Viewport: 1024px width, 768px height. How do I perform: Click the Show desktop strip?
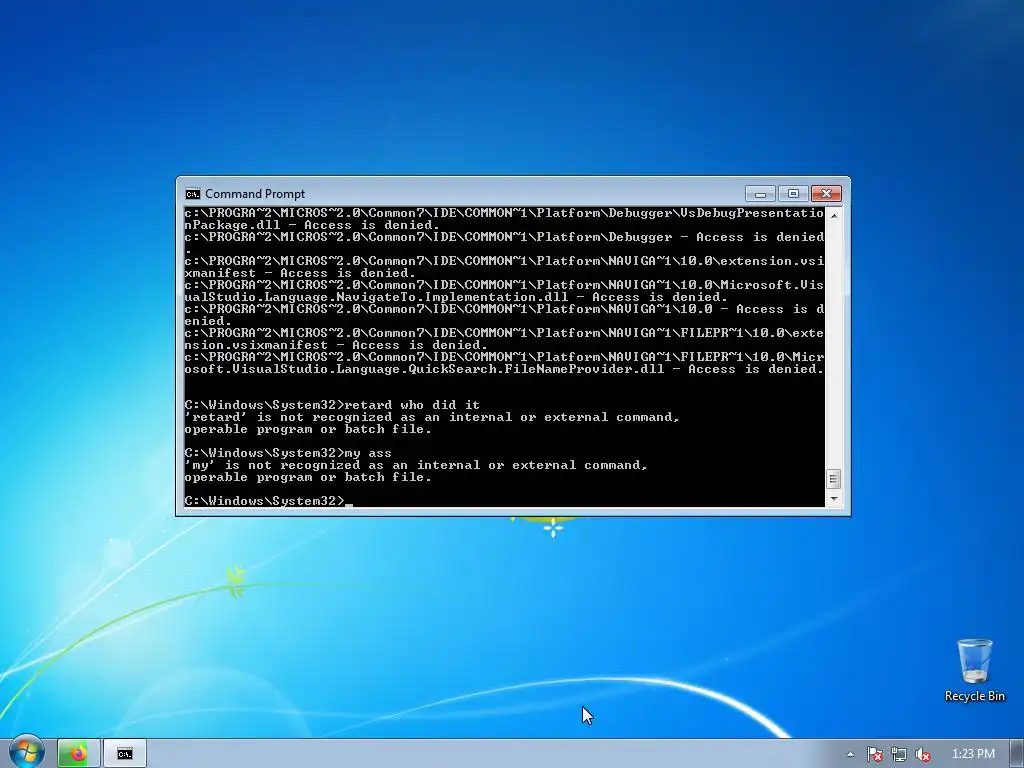pyautogui.click(x=1017, y=754)
